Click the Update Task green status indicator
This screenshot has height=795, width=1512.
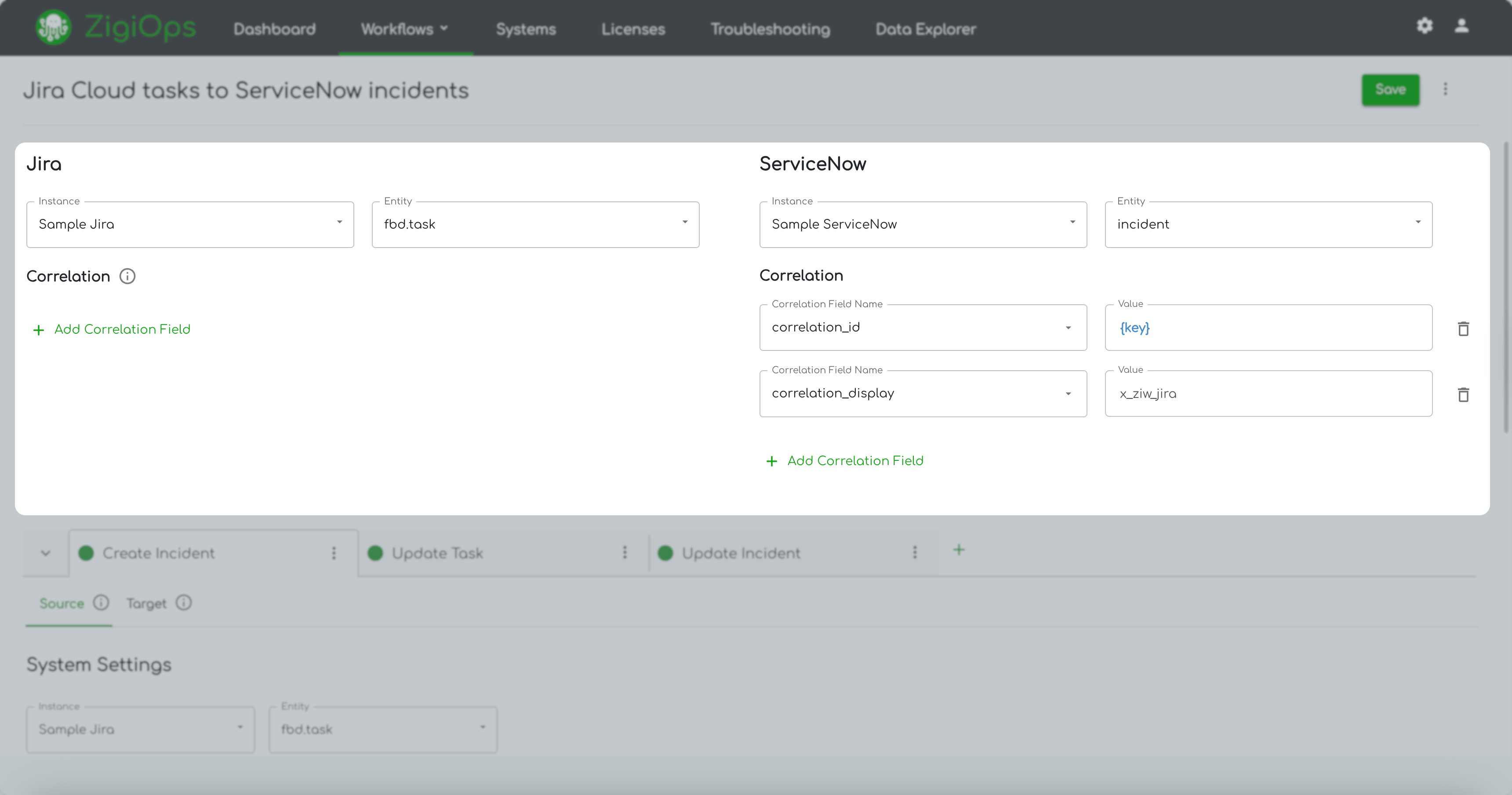coord(375,553)
